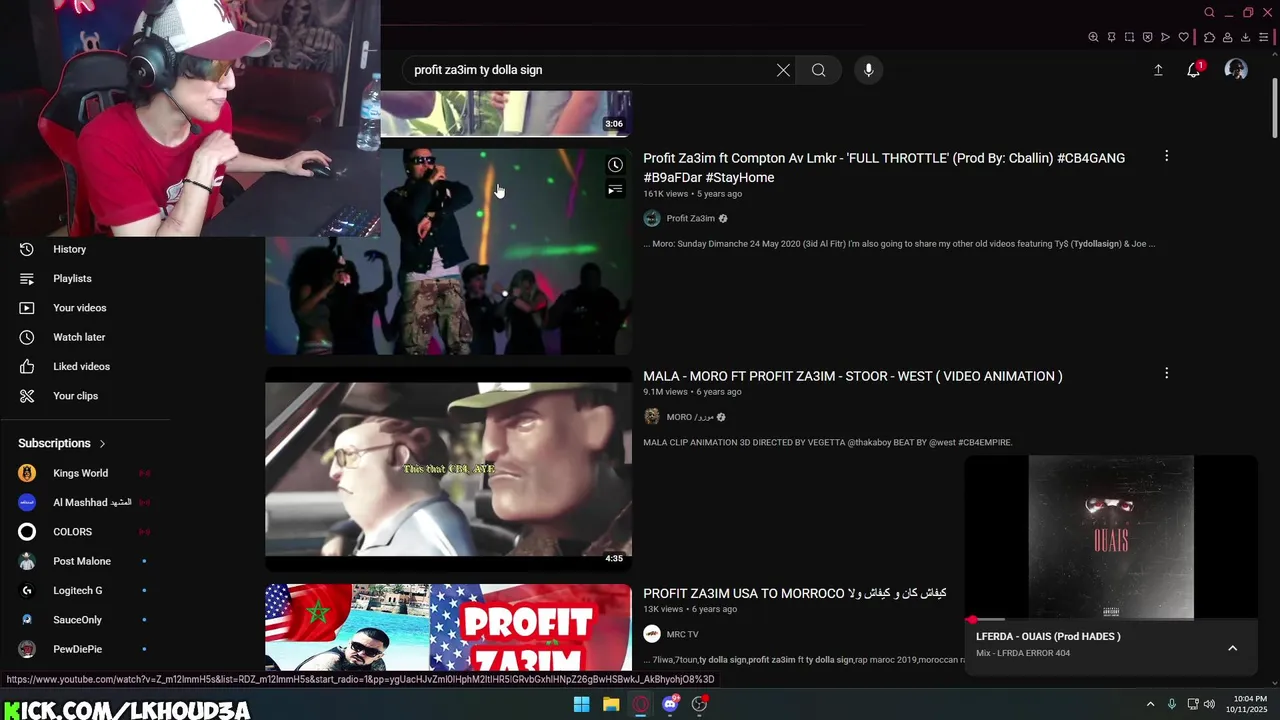Open the MORO channel link
This screenshot has height=720, width=1280.
[690, 417]
